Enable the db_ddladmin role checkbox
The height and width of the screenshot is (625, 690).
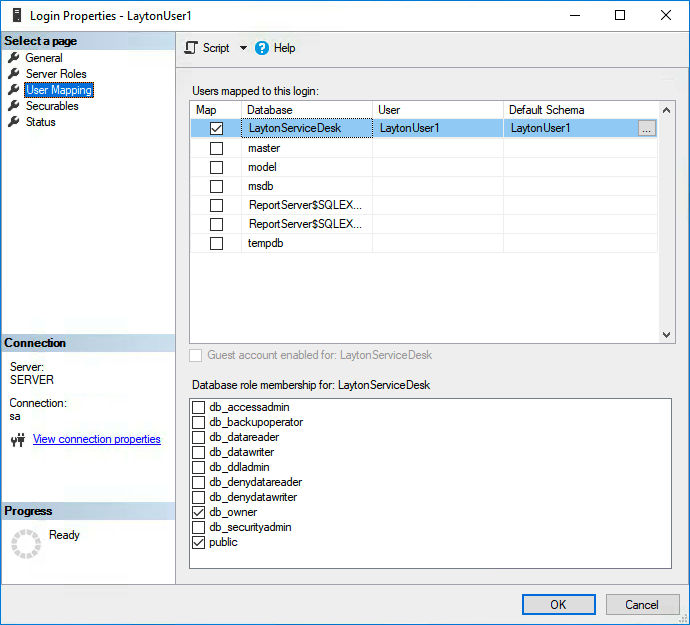198,467
